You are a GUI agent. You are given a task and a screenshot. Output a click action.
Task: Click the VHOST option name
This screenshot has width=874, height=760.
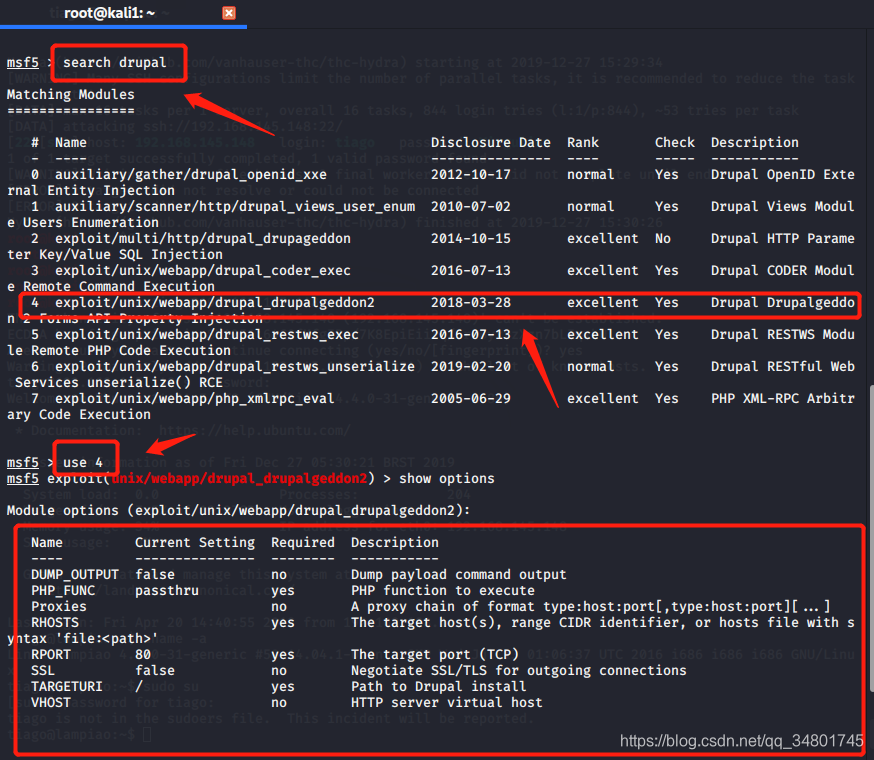[51, 703]
